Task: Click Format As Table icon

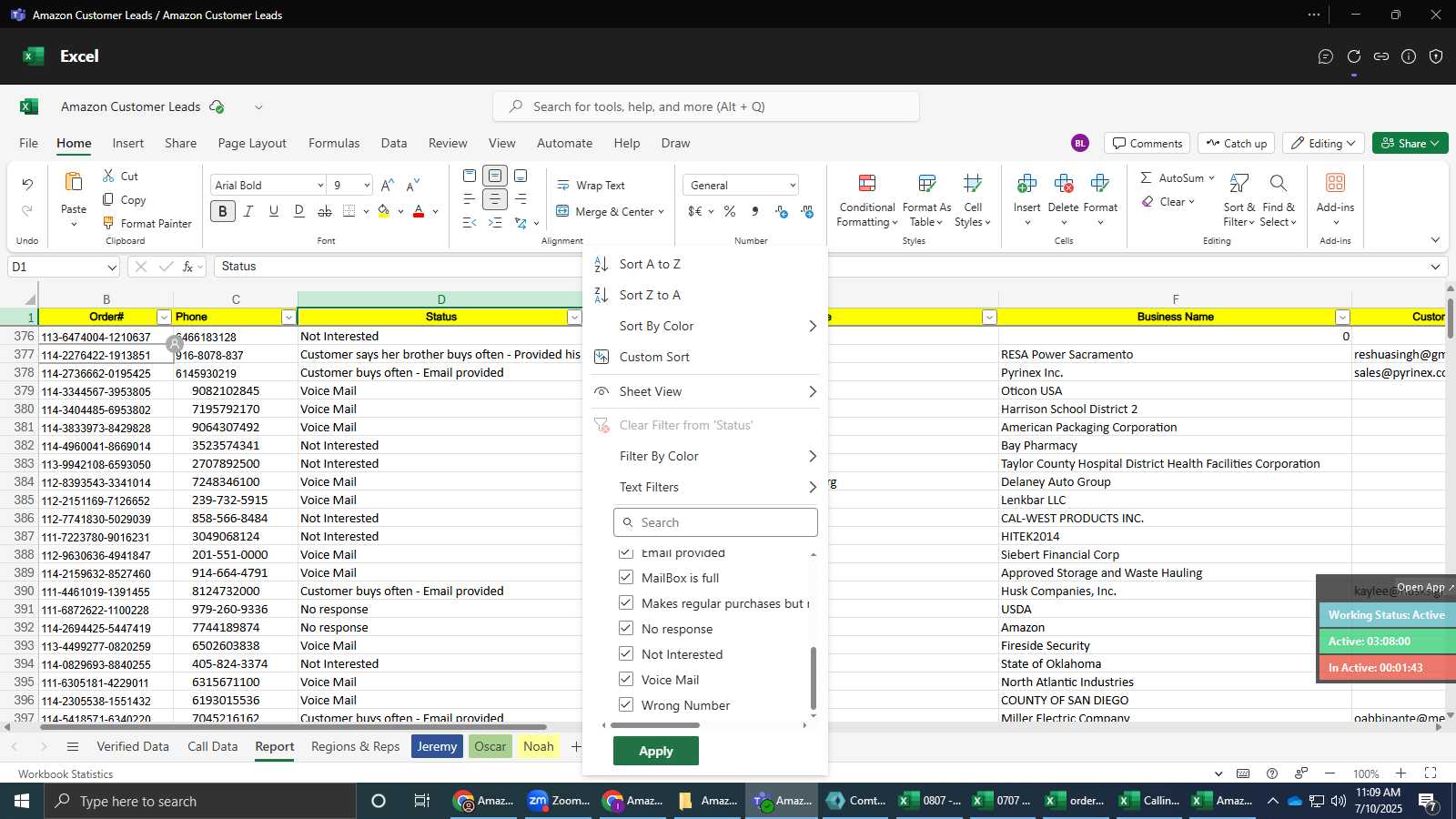Action: point(926,184)
